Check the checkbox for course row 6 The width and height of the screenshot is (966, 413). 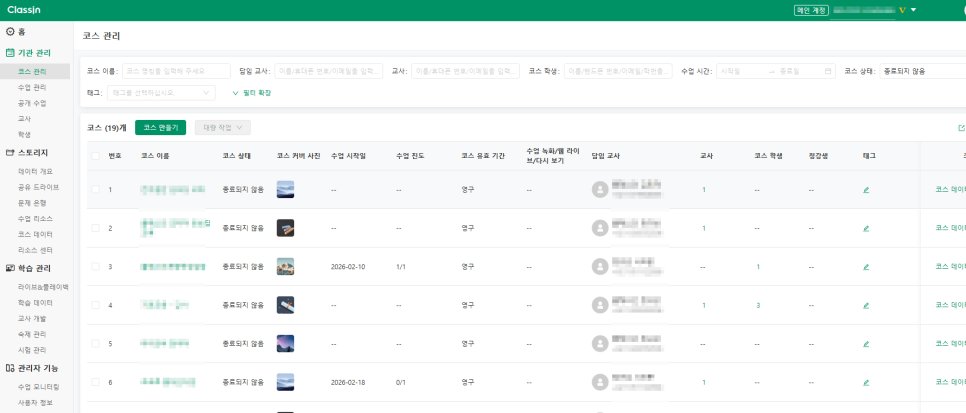pyautogui.click(x=95, y=382)
